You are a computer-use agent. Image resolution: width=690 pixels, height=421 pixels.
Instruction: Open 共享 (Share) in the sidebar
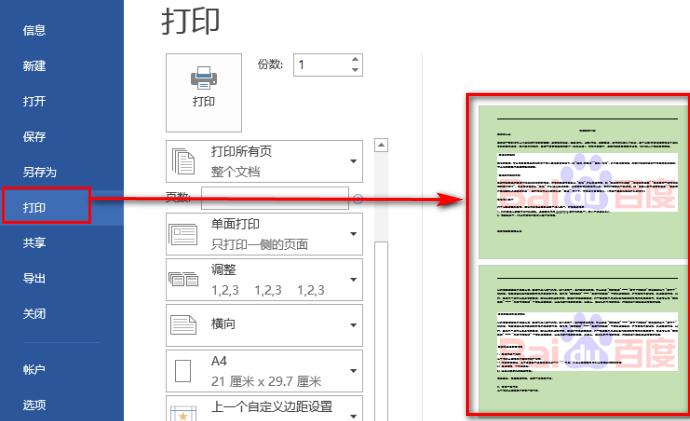pyautogui.click(x=34, y=243)
